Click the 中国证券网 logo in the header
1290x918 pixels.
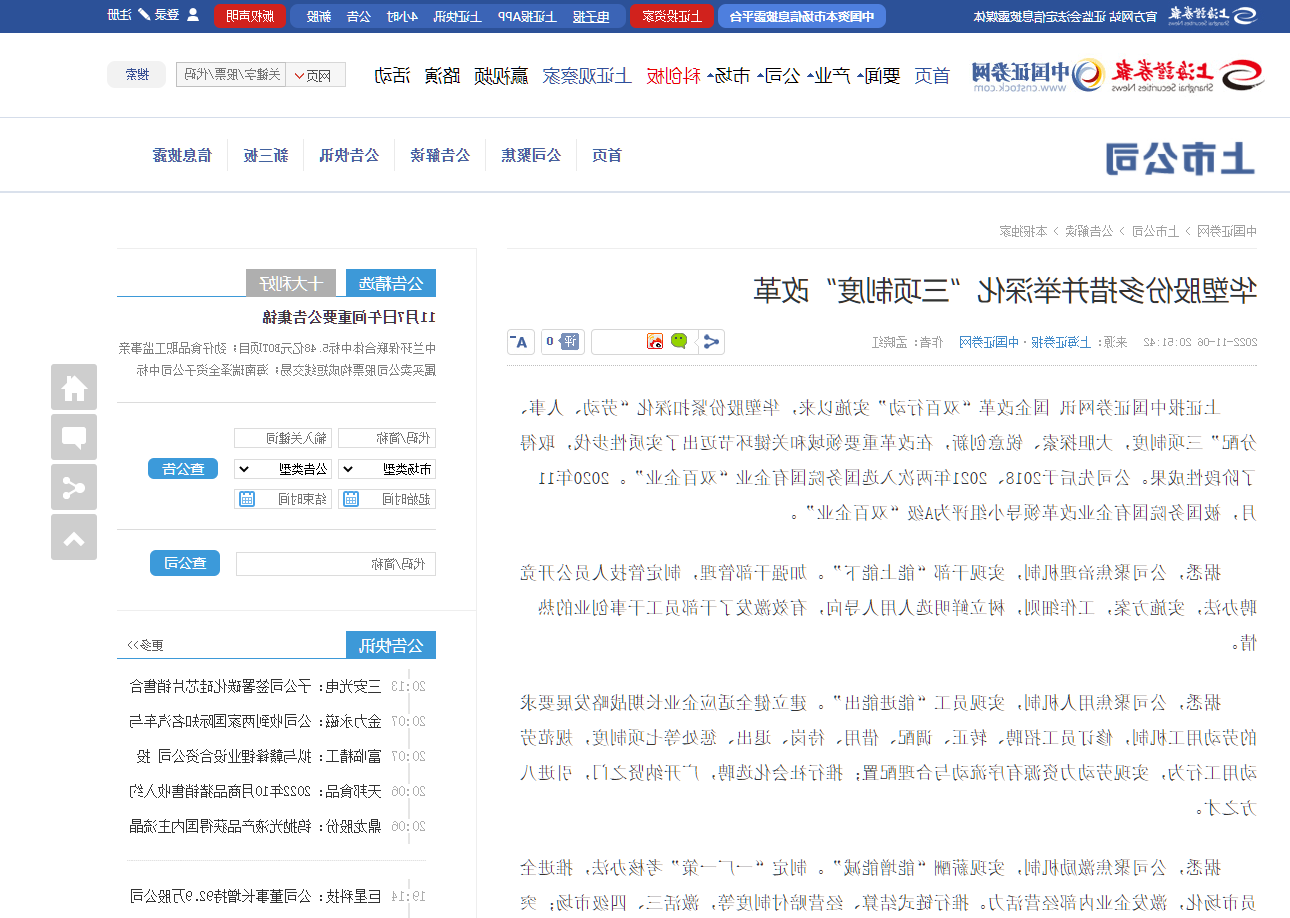click(1038, 75)
